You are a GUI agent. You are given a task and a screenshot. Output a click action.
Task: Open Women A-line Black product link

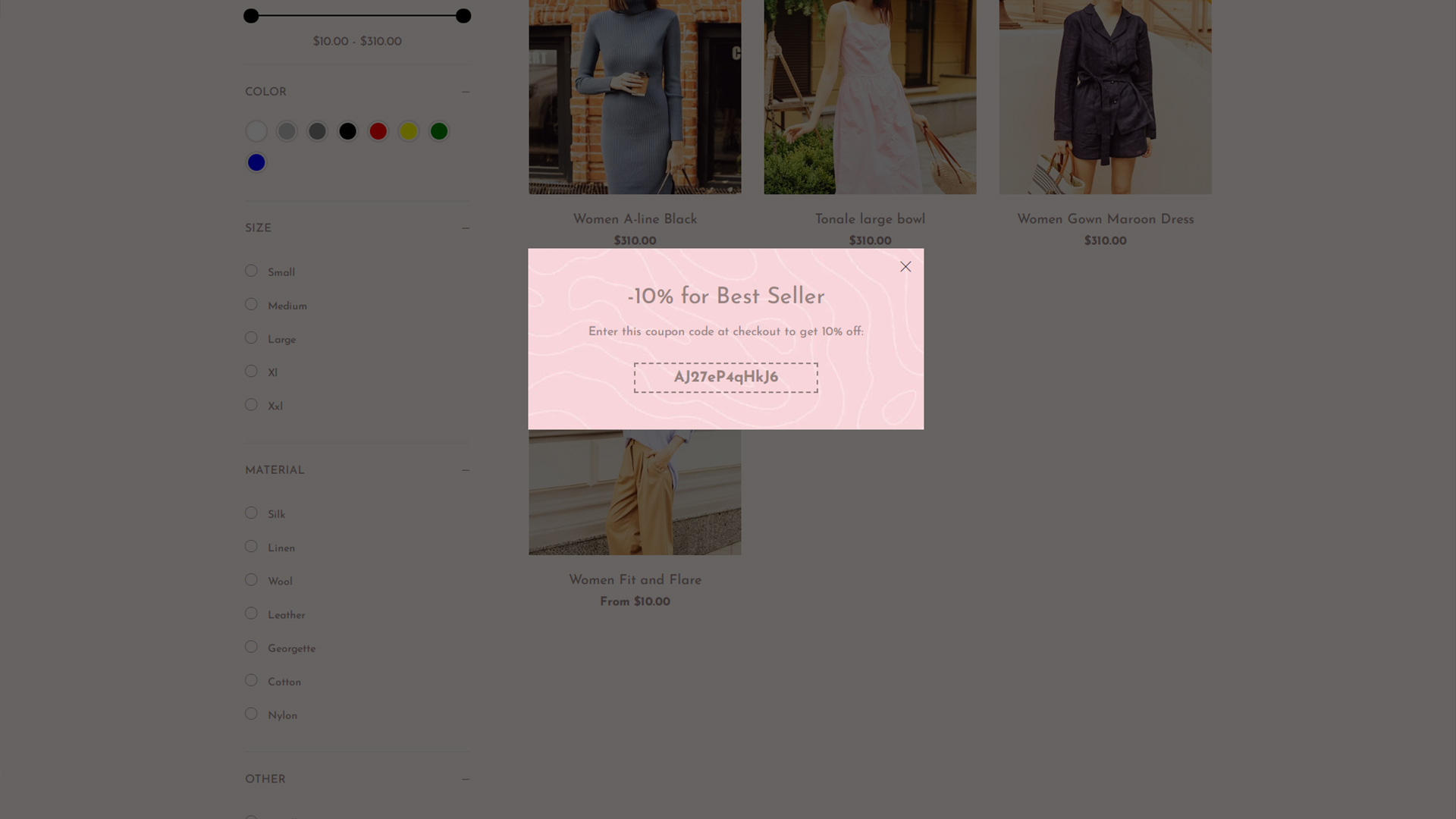tap(635, 219)
